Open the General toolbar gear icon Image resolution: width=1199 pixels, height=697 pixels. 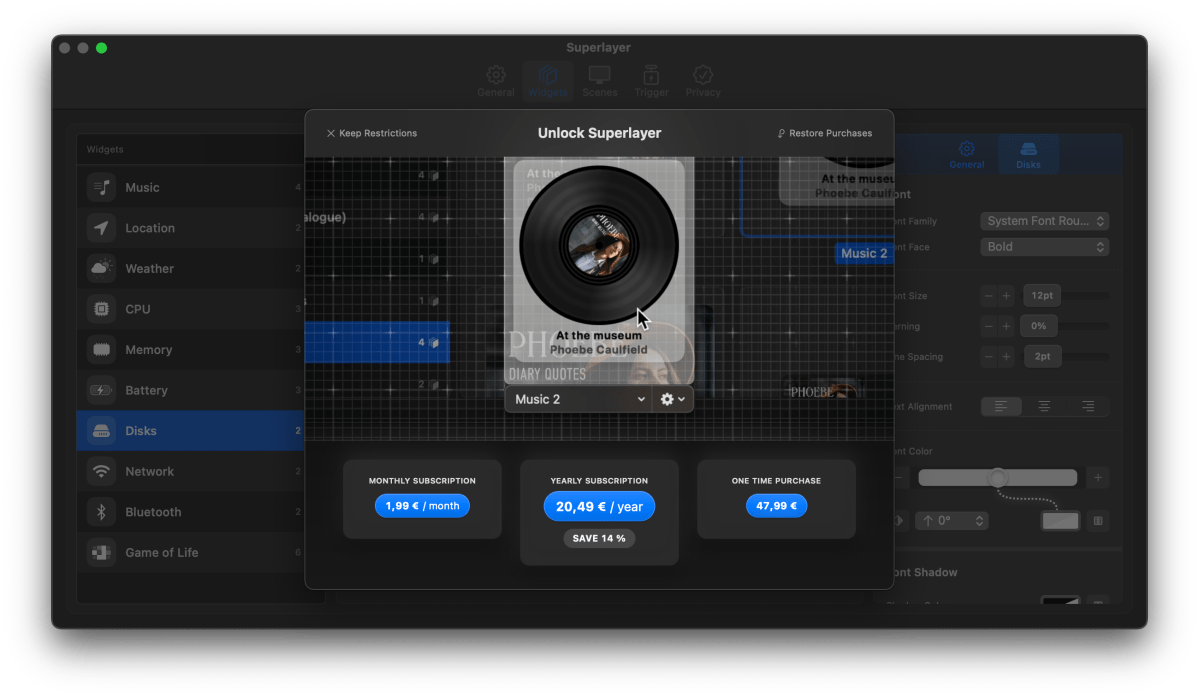pyautogui.click(x=496, y=75)
